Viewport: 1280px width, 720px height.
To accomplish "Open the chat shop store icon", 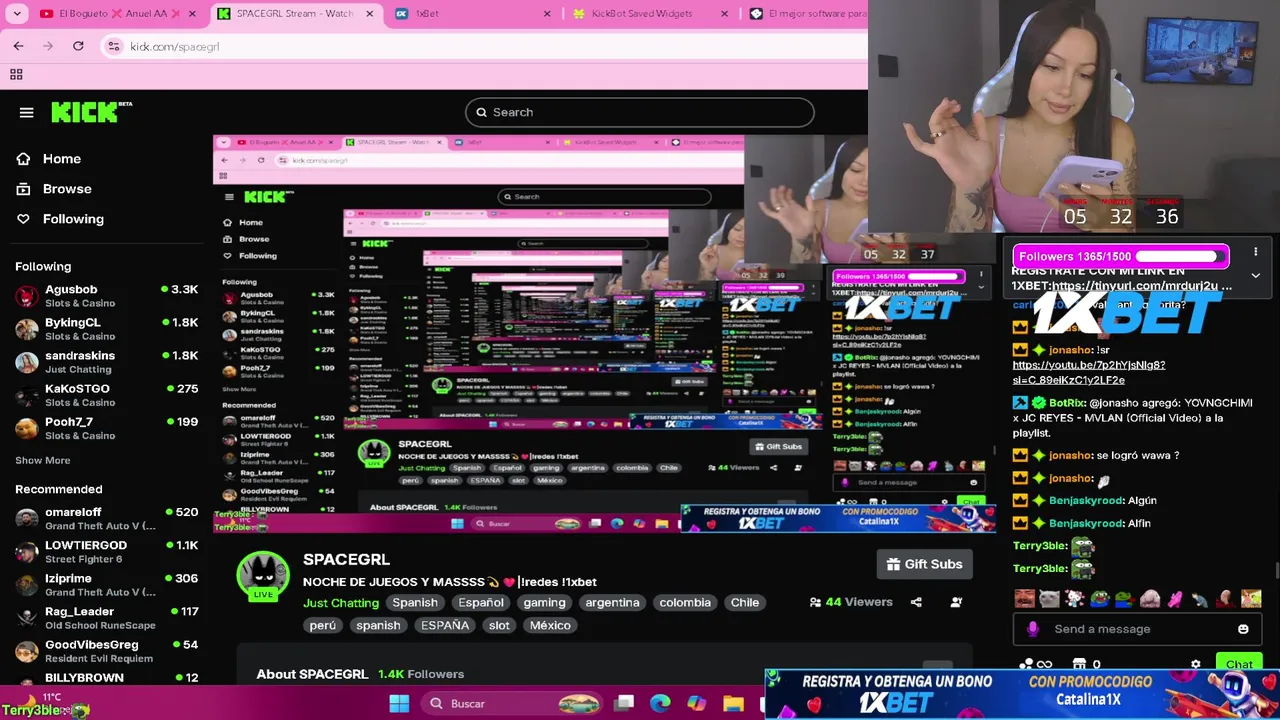I will click(x=1078, y=664).
